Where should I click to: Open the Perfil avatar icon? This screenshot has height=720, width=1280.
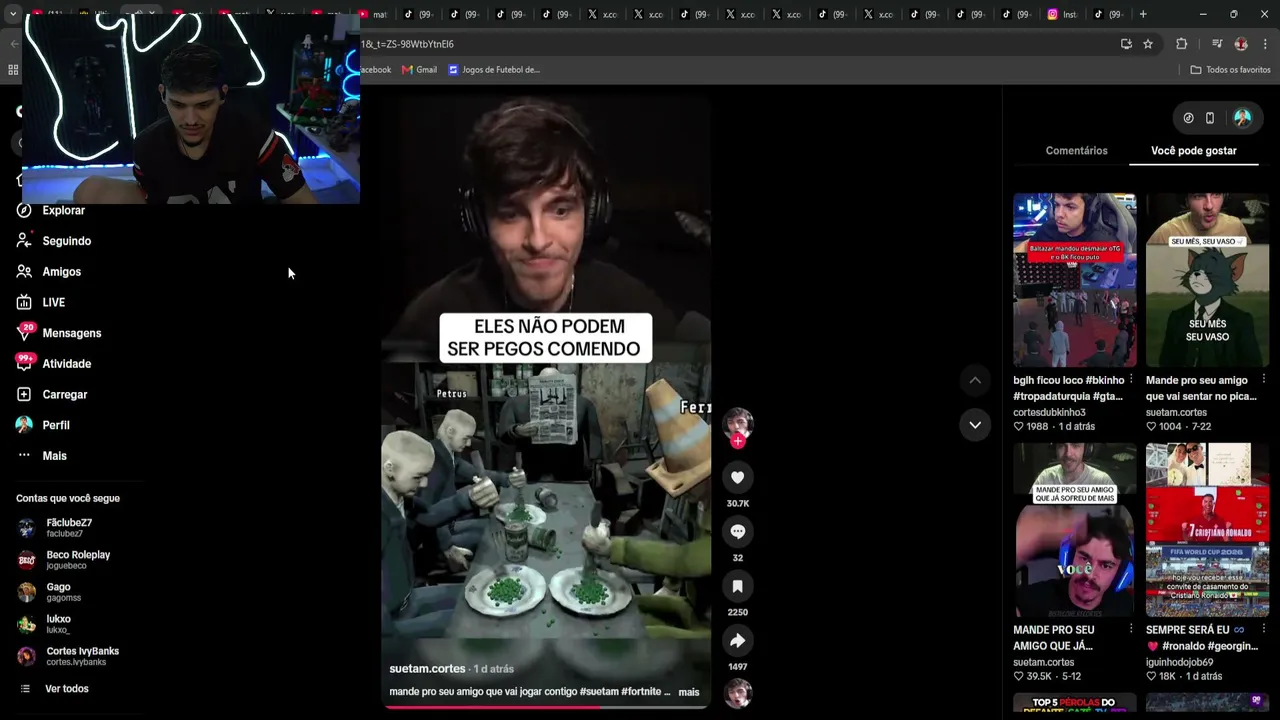click(x=24, y=425)
